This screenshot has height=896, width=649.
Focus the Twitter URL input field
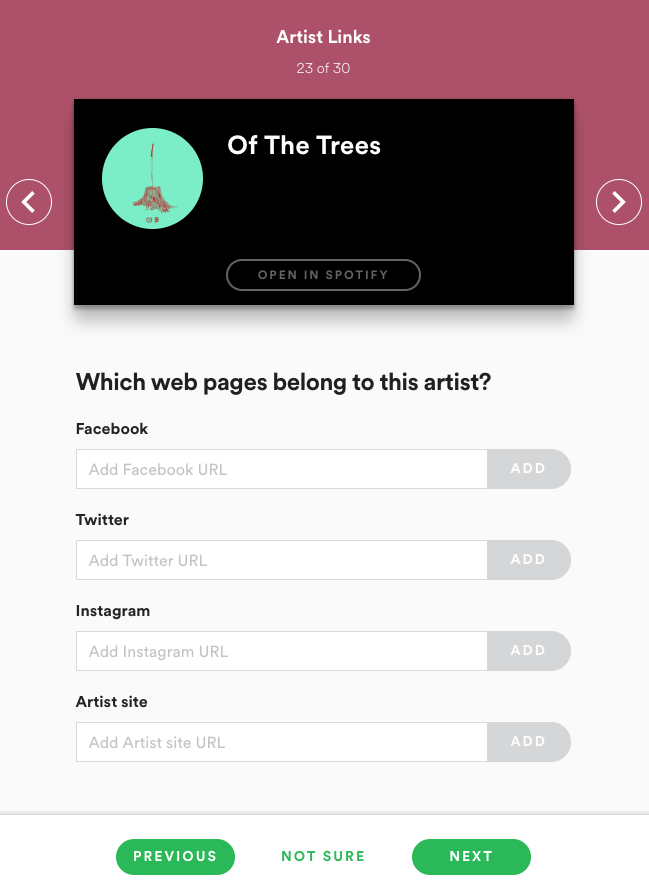pos(281,560)
